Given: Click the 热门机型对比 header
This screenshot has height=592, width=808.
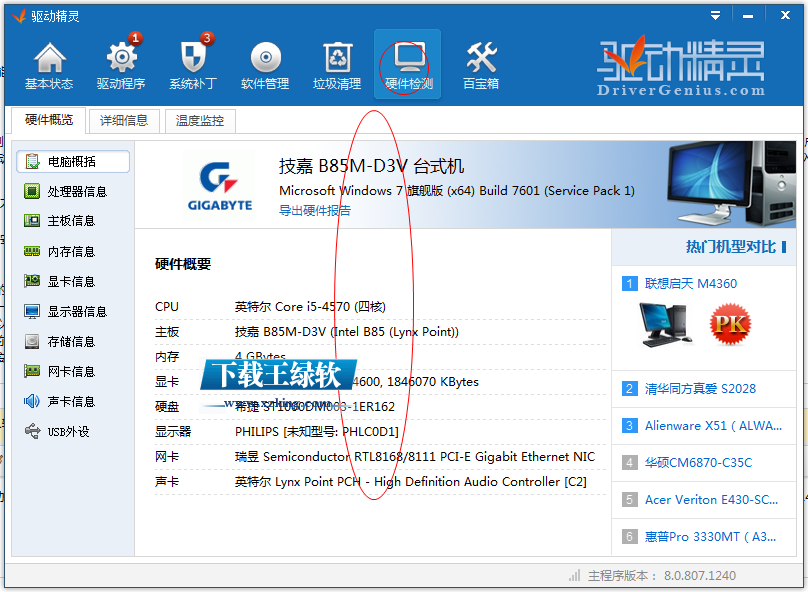Looking at the screenshot, I should coord(731,247).
